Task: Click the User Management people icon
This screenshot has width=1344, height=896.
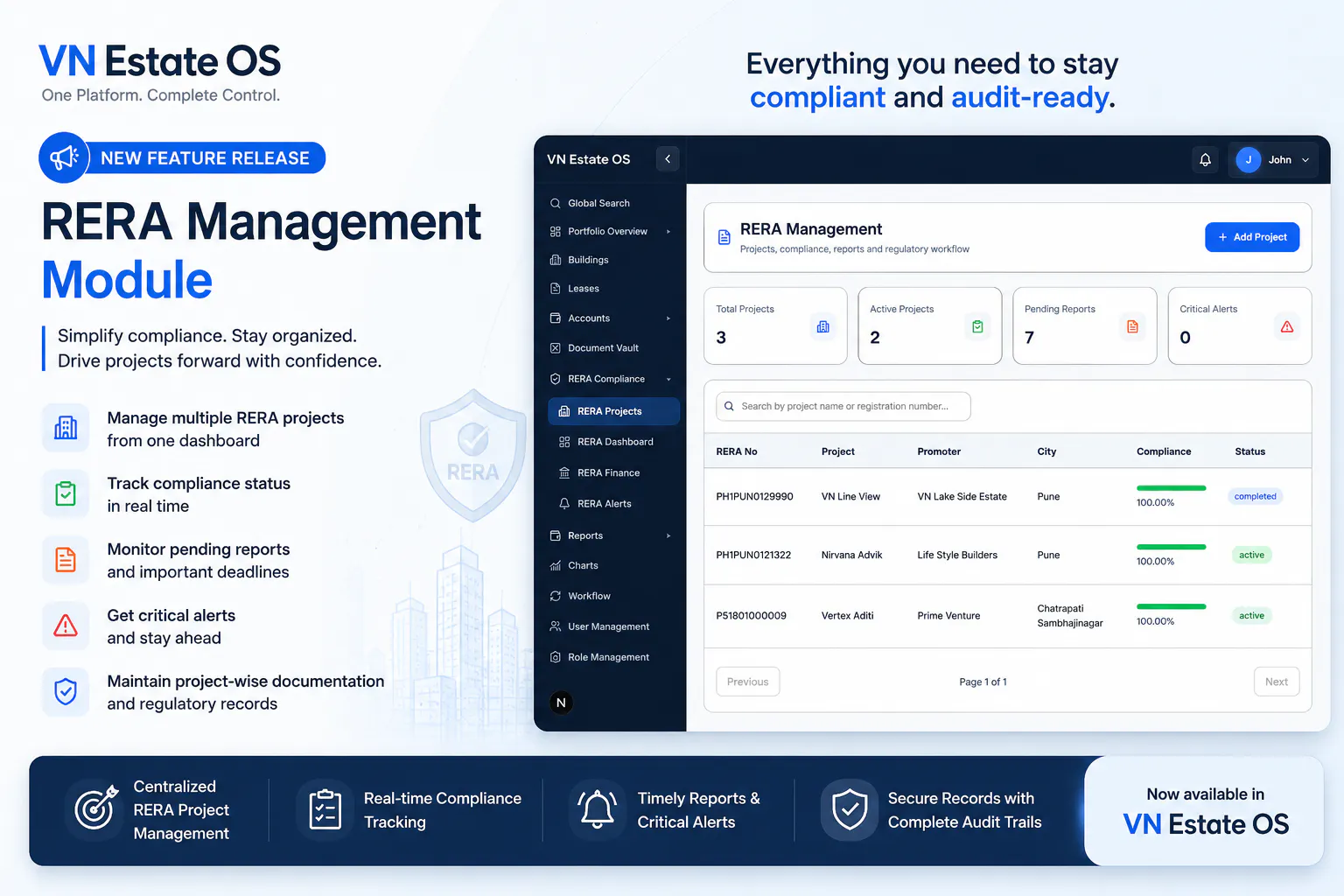Action: (x=556, y=626)
